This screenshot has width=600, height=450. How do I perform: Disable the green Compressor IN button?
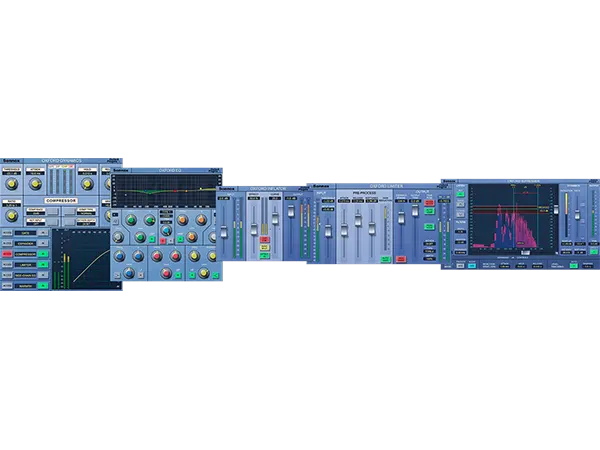click(x=43, y=254)
